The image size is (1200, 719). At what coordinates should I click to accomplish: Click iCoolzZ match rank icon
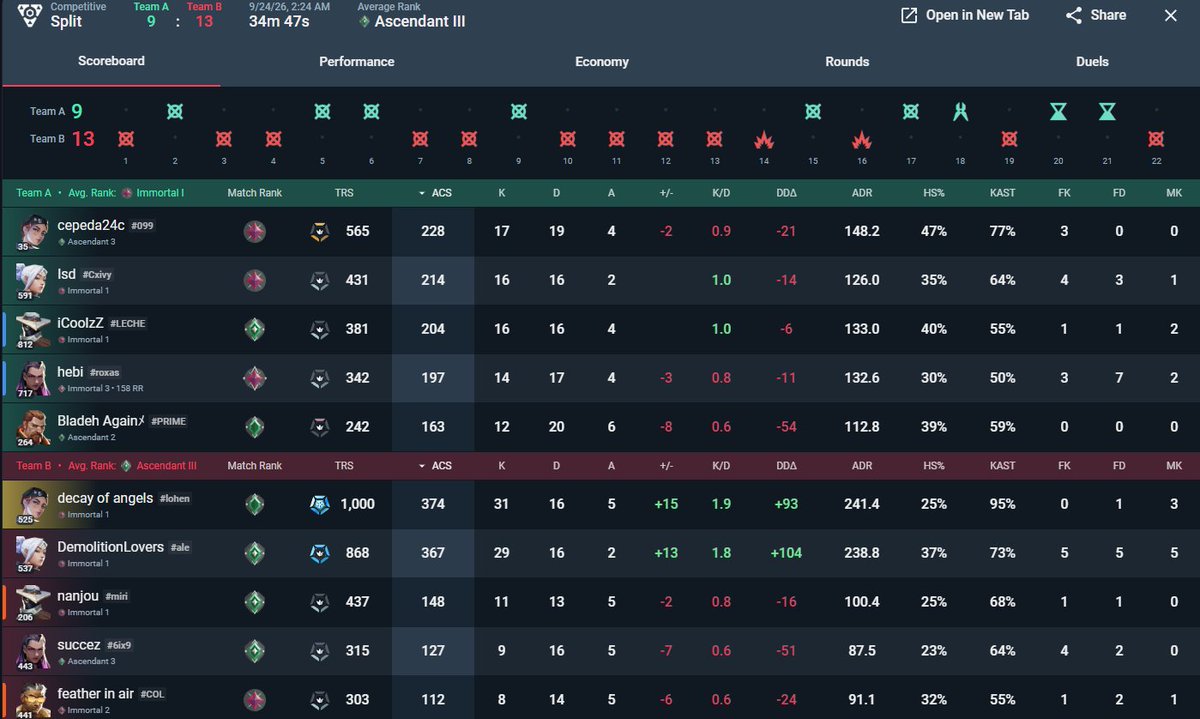tap(255, 329)
